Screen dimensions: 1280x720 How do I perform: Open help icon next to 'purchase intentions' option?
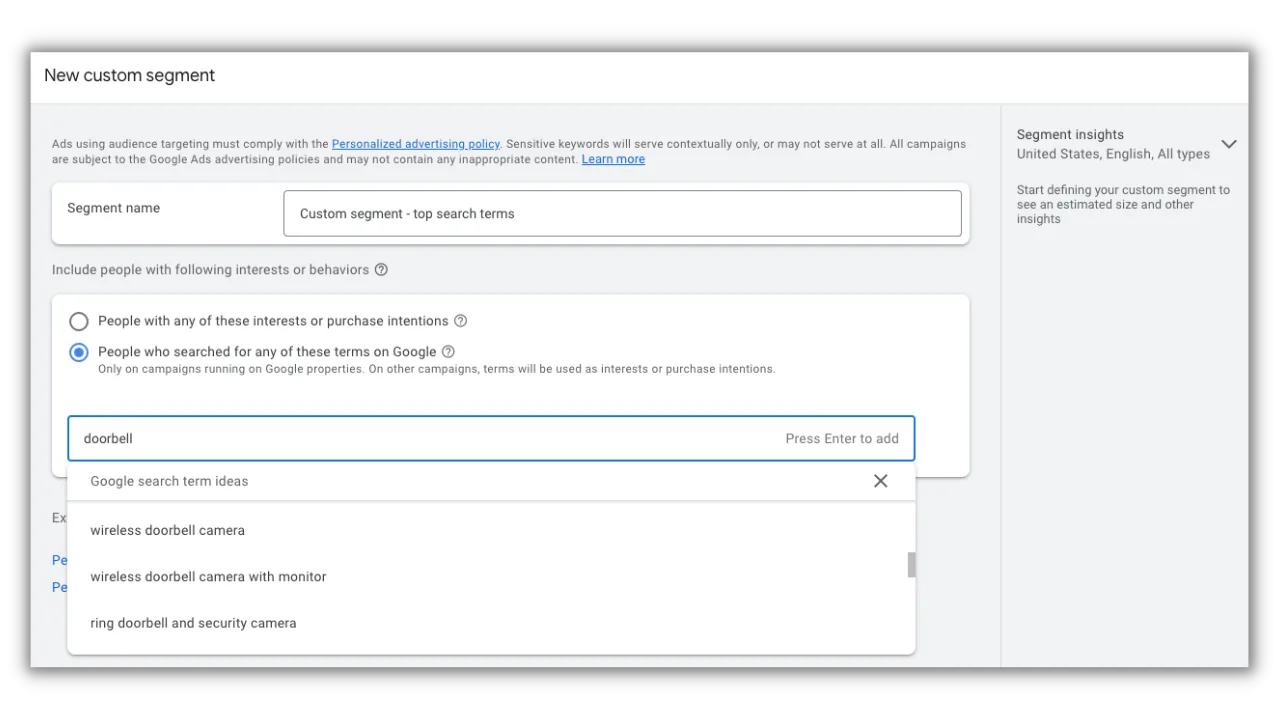point(460,321)
